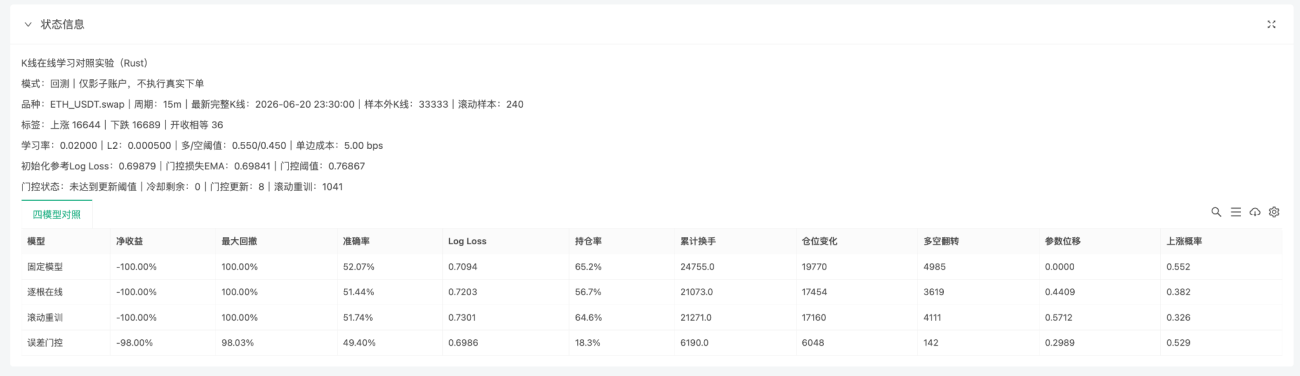
Task: Click the 标签：上涨 16644 status line
Action: [x=122, y=125]
